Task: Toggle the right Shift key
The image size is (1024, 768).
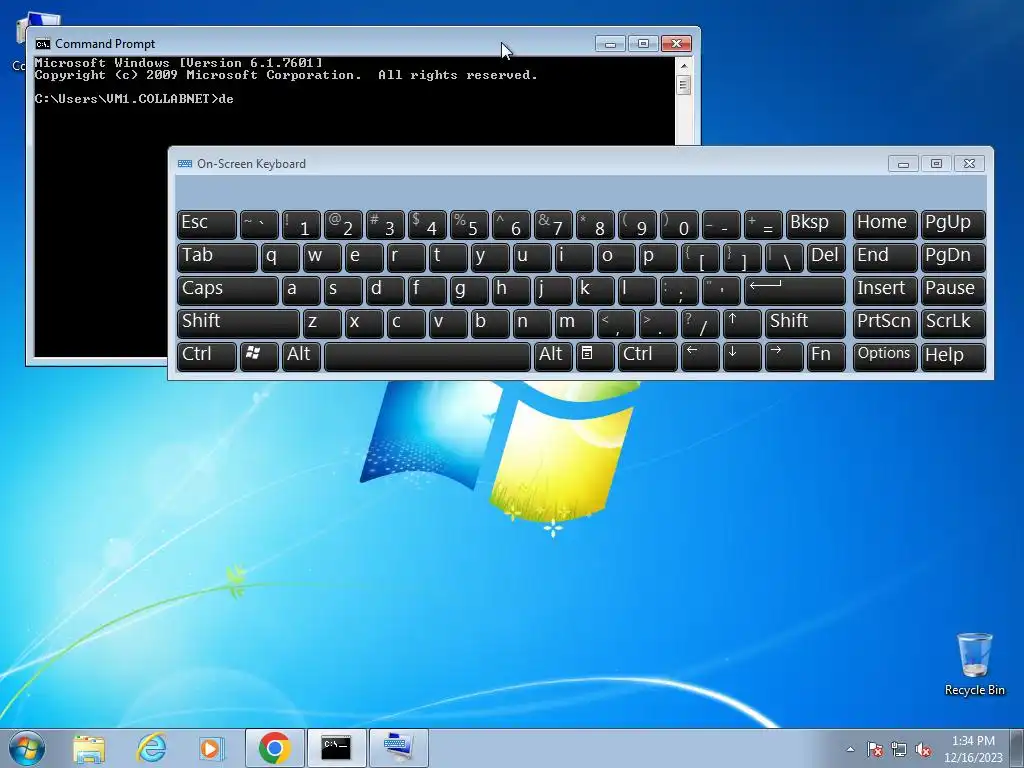Action: [x=805, y=323]
